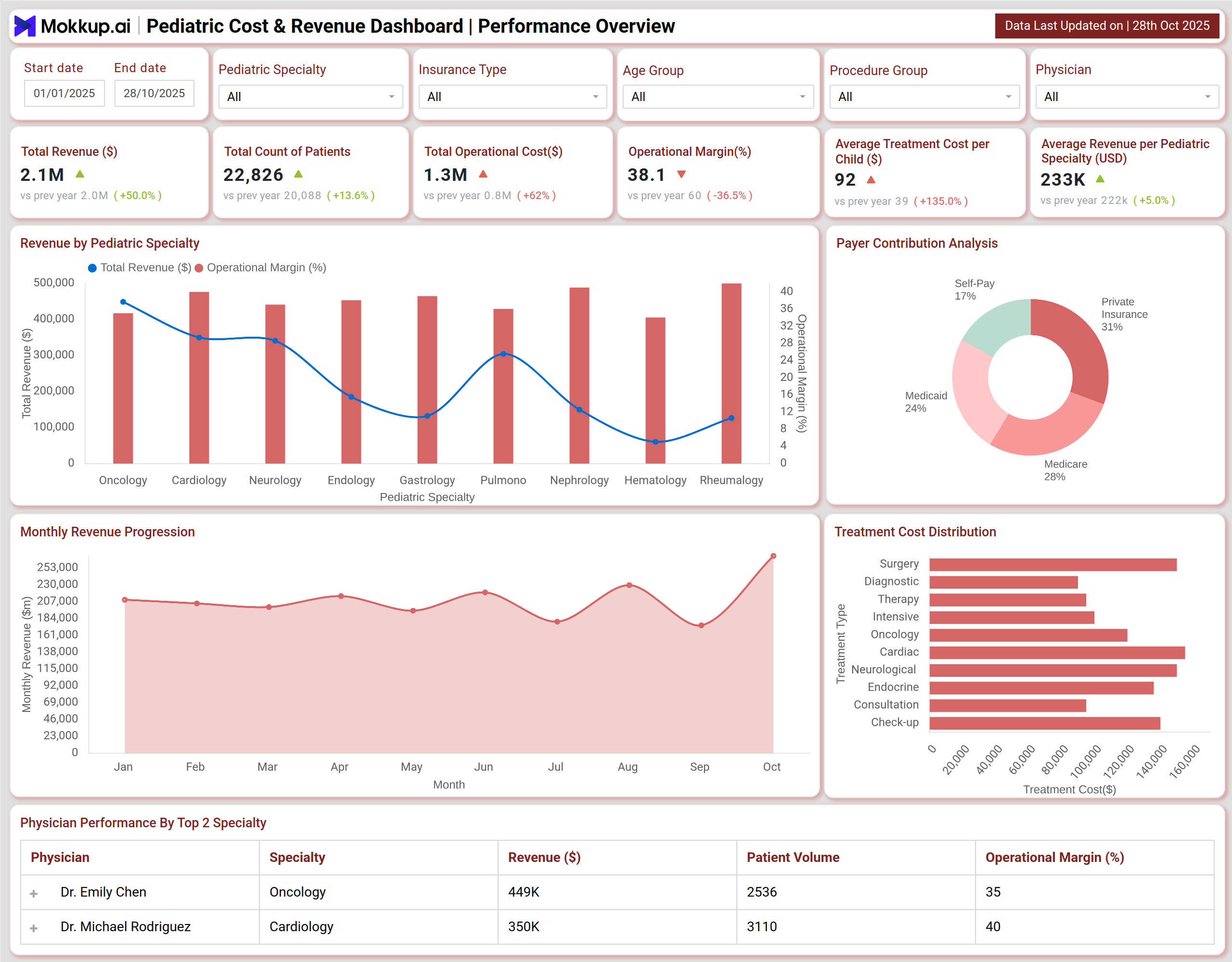This screenshot has width=1232, height=962.
Task: Click the Mokkup.ai logo icon
Action: click(x=25, y=26)
